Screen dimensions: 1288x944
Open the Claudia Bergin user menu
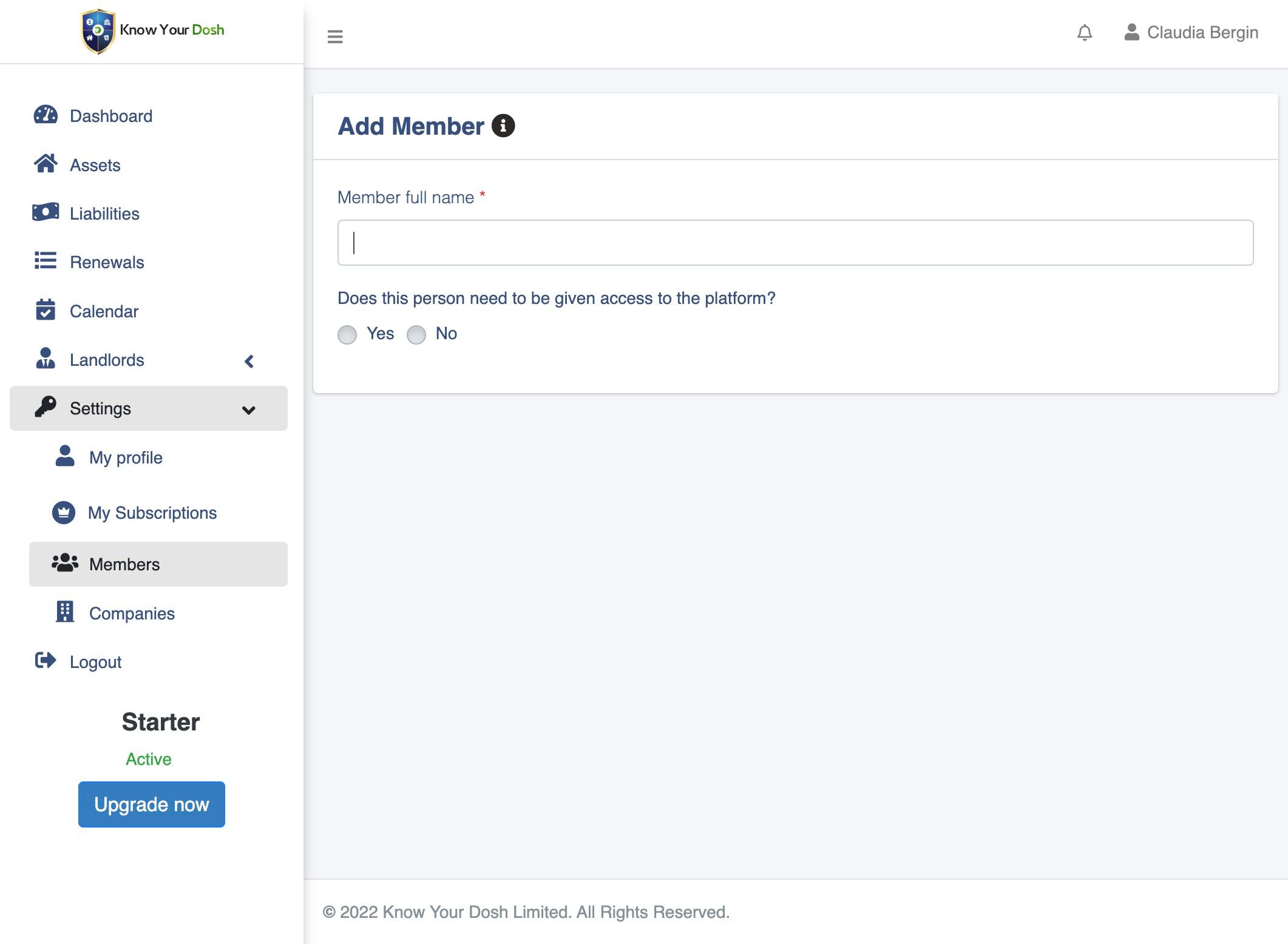tap(1191, 33)
